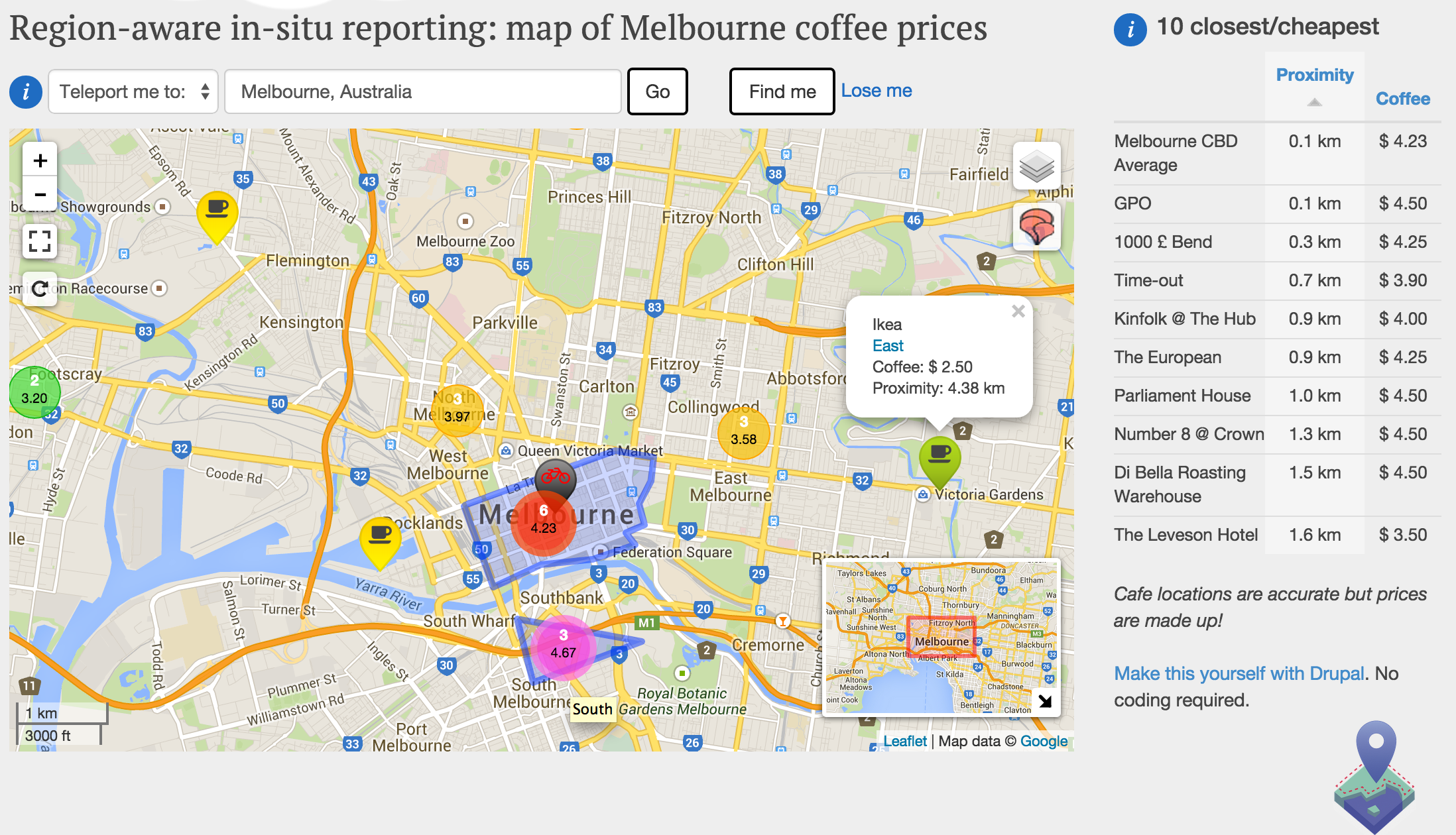This screenshot has height=835, width=1456.
Task: Zoom in the map with plus button
Action: tap(40, 160)
